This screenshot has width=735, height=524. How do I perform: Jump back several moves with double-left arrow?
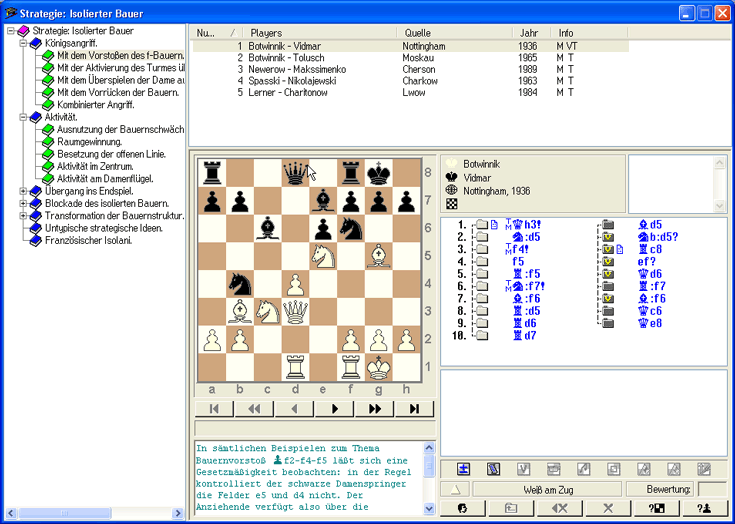[254, 409]
